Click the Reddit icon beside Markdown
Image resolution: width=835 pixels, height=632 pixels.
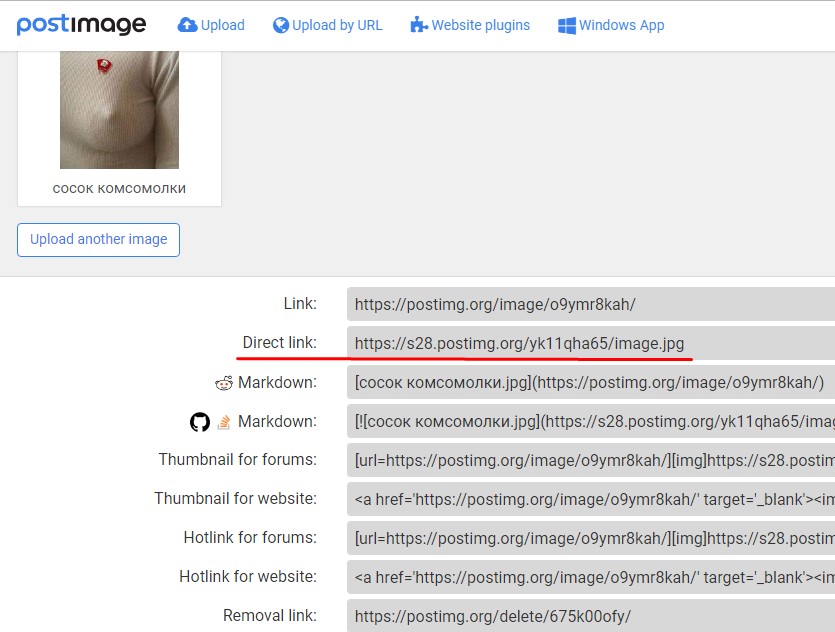pos(224,383)
